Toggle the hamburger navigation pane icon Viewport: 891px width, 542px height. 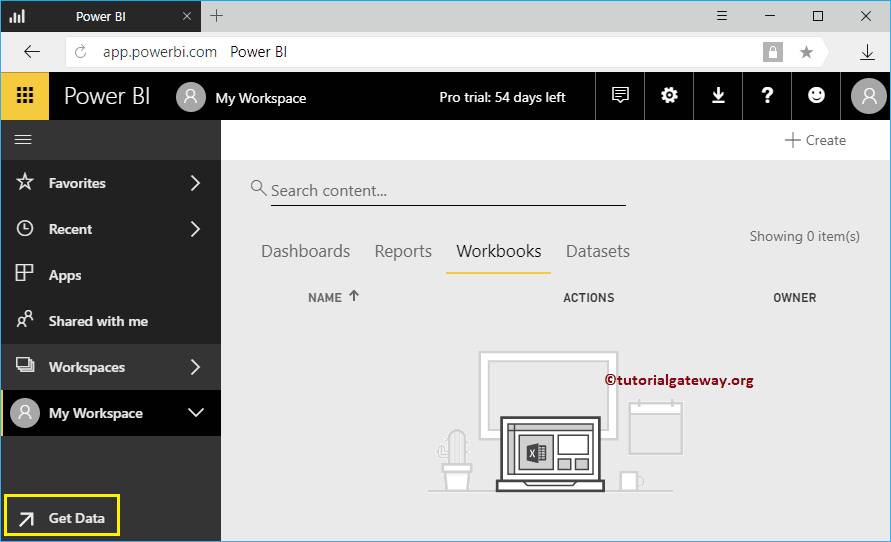[x=23, y=140]
